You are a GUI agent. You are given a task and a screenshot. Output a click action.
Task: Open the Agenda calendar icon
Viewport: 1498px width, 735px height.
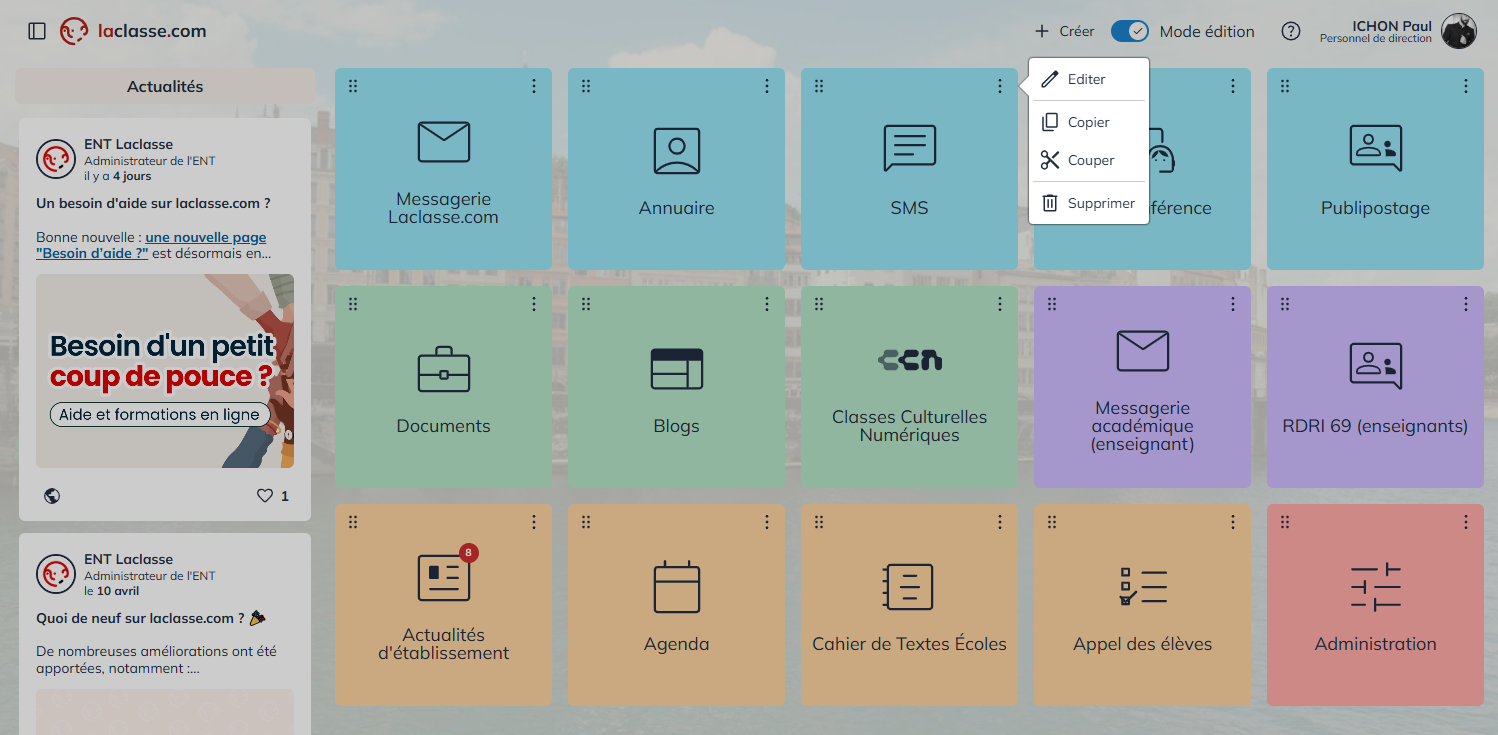(x=676, y=587)
